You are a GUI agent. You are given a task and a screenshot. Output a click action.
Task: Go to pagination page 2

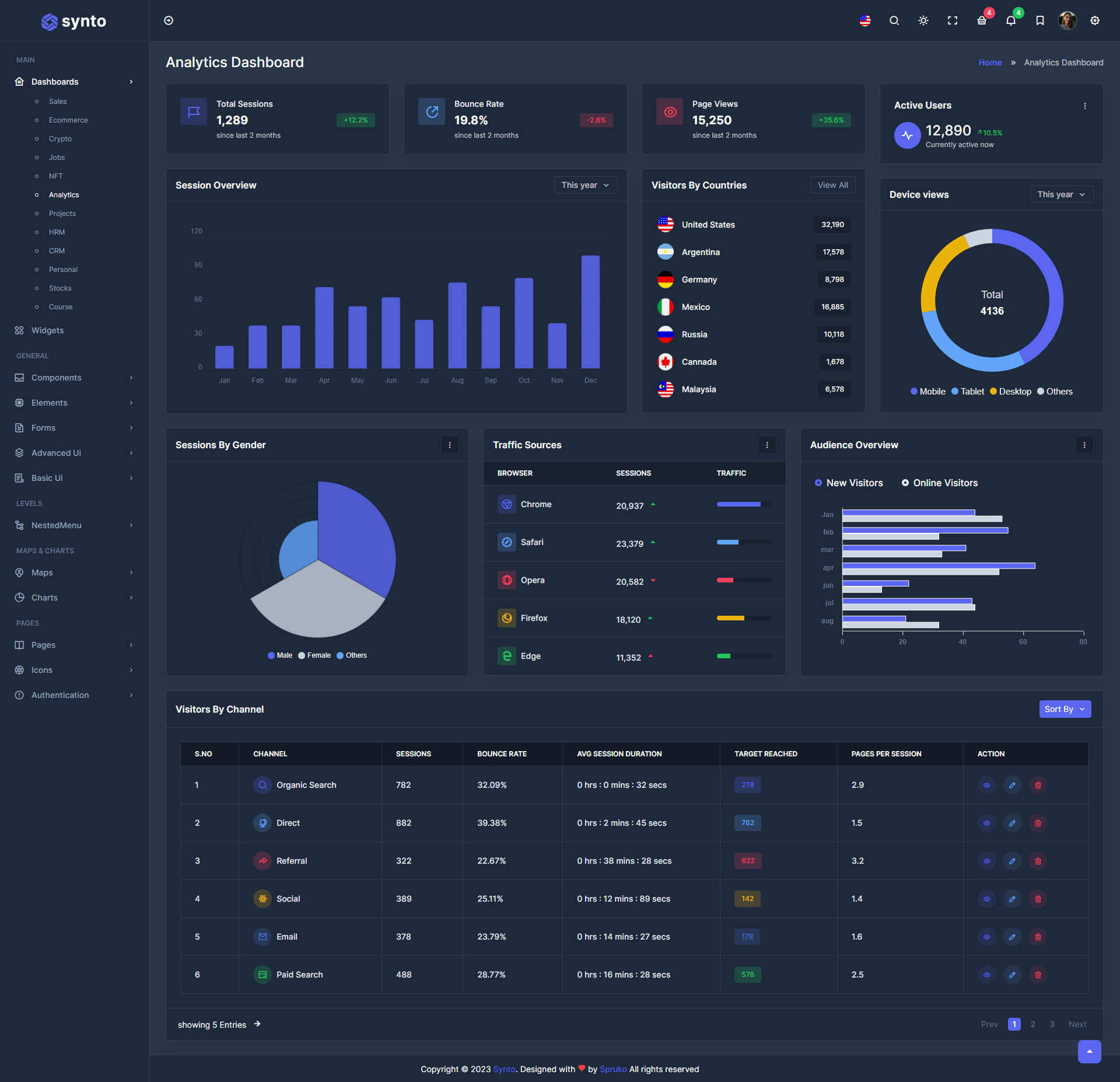point(1032,1024)
